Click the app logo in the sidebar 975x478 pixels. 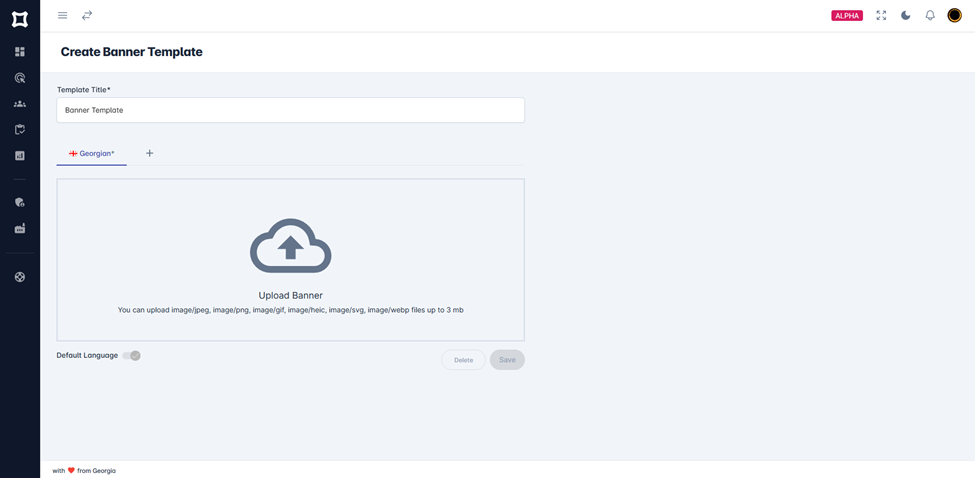pyautogui.click(x=20, y=19)
